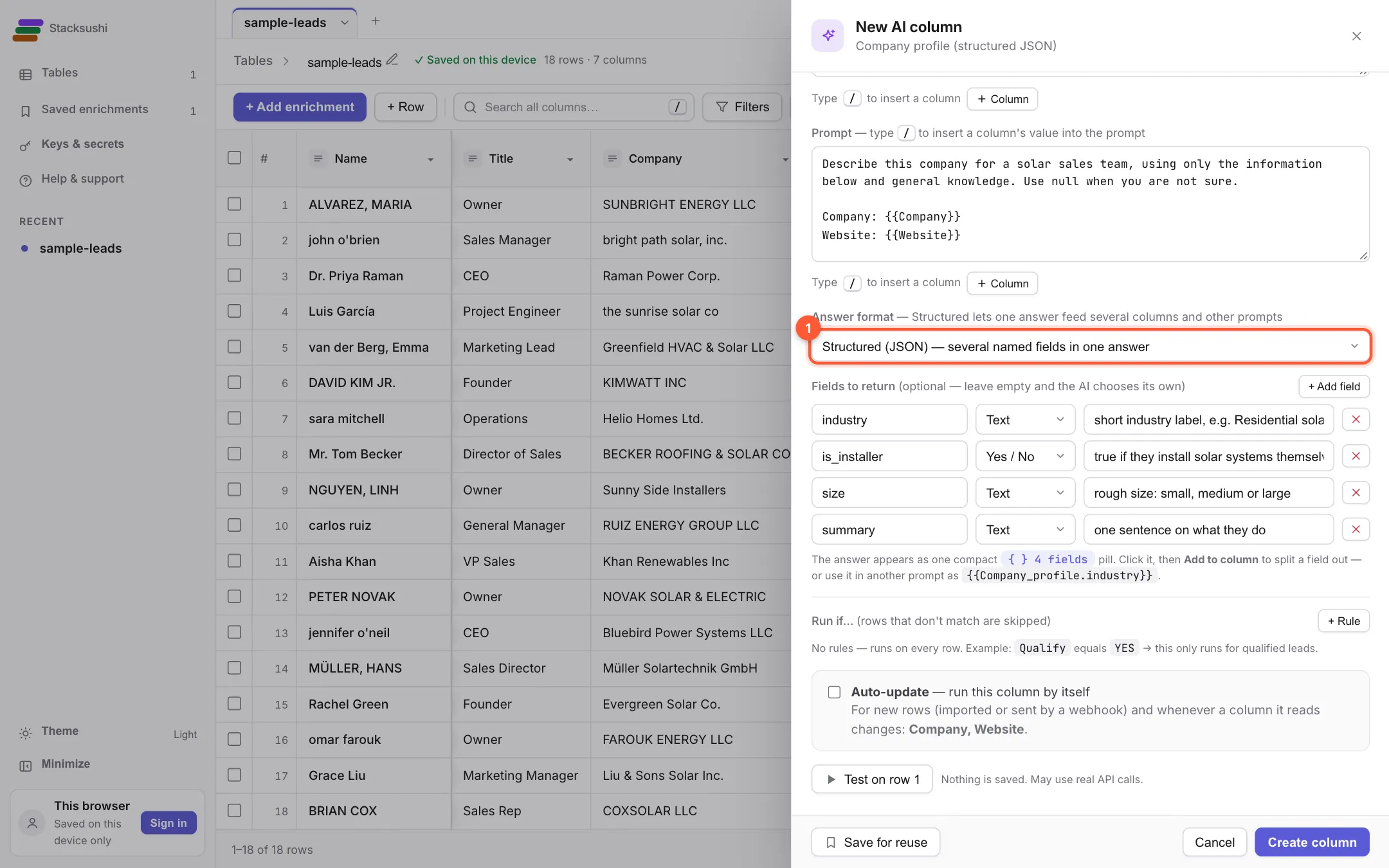Focus the Search all columns field
The width and height of the screenshot is (1389, 868).
pyautogui.click(x=574, y=107)
